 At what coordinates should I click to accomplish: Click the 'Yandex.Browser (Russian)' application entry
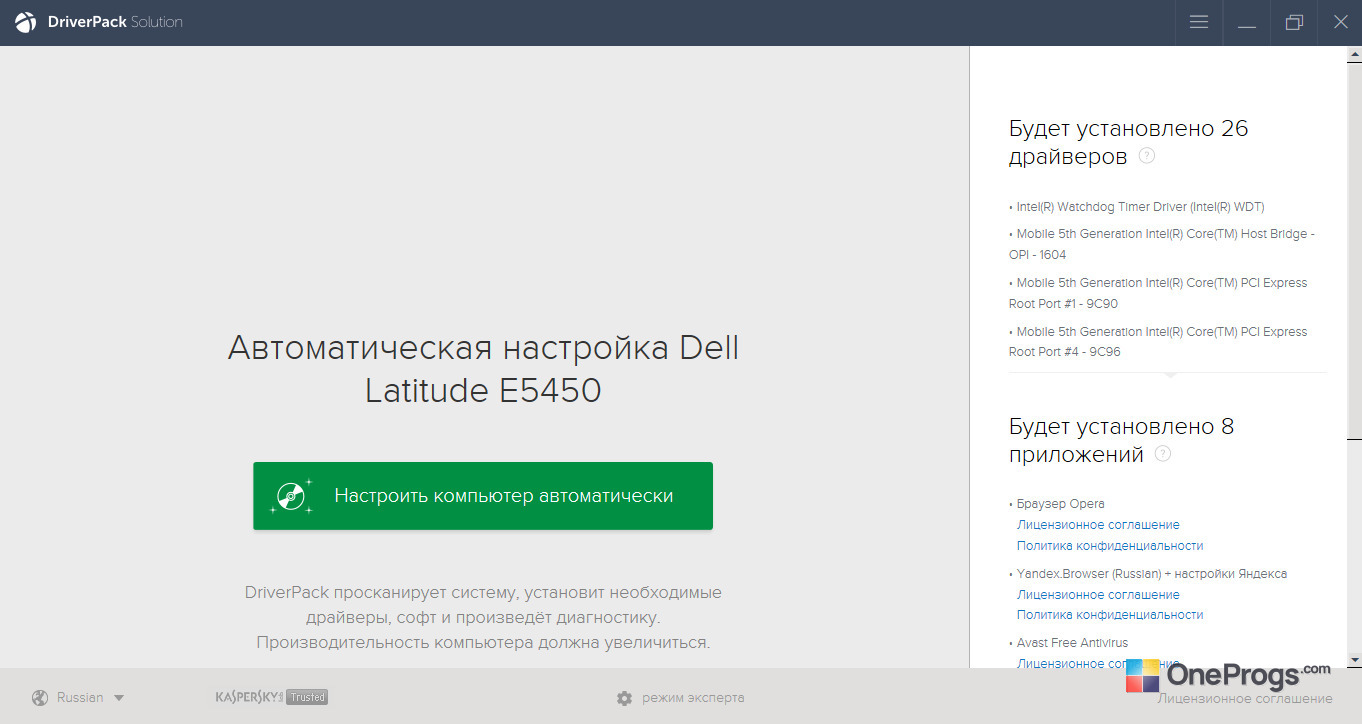click(1148, 574)
